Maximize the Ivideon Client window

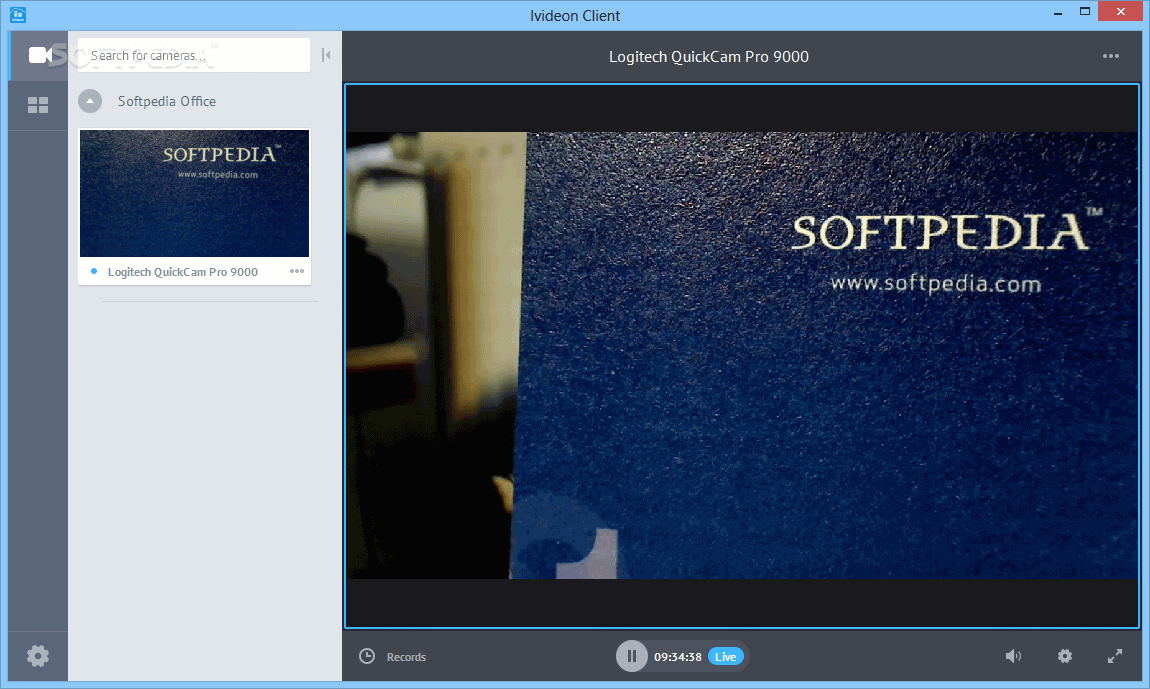(1085, 12)
